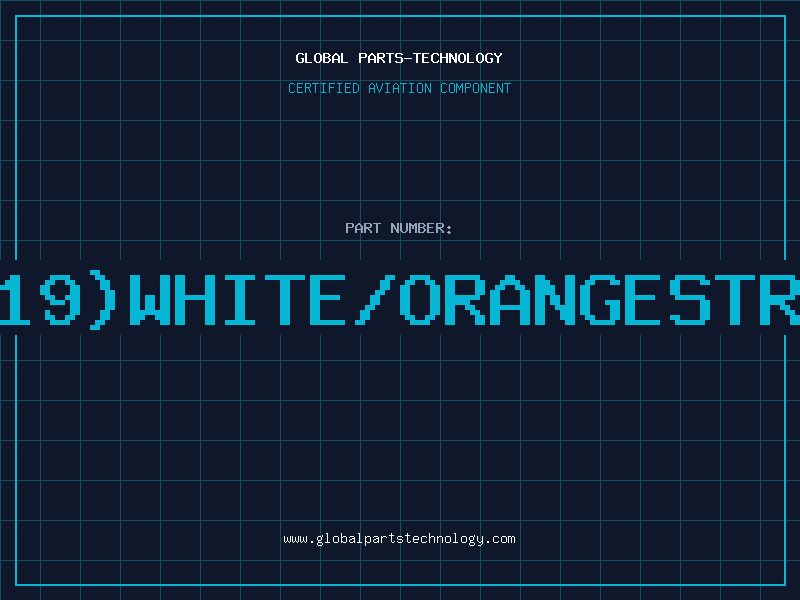
Task: Click the scrolling WHITE/ORANGESTR part number text
Action: (x=400, y=300)
